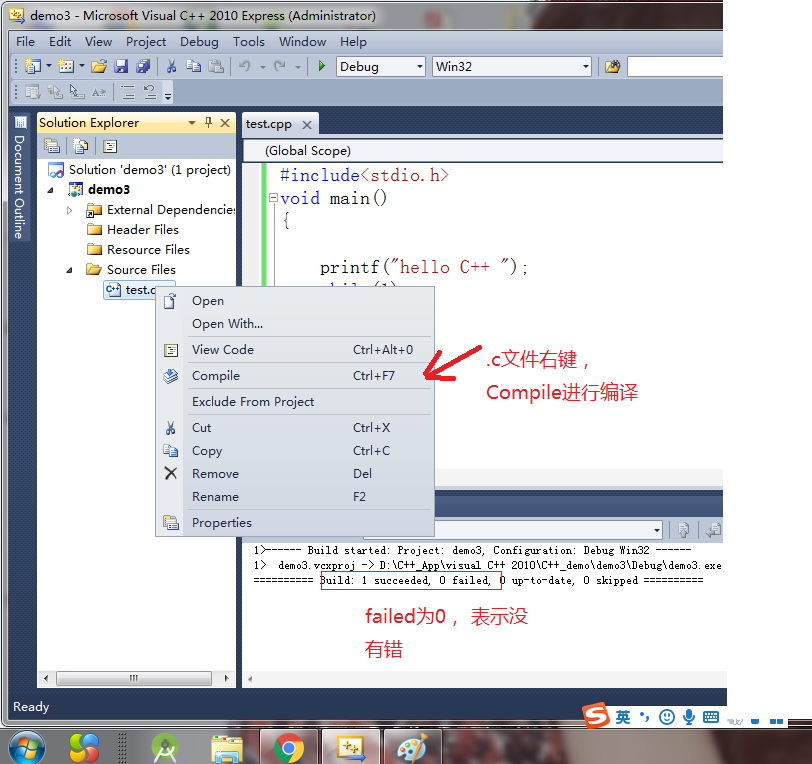Open Show output from dropdown in Output pane
The width and height of the screenshot is (812, 764).
[x=657, y=530]
